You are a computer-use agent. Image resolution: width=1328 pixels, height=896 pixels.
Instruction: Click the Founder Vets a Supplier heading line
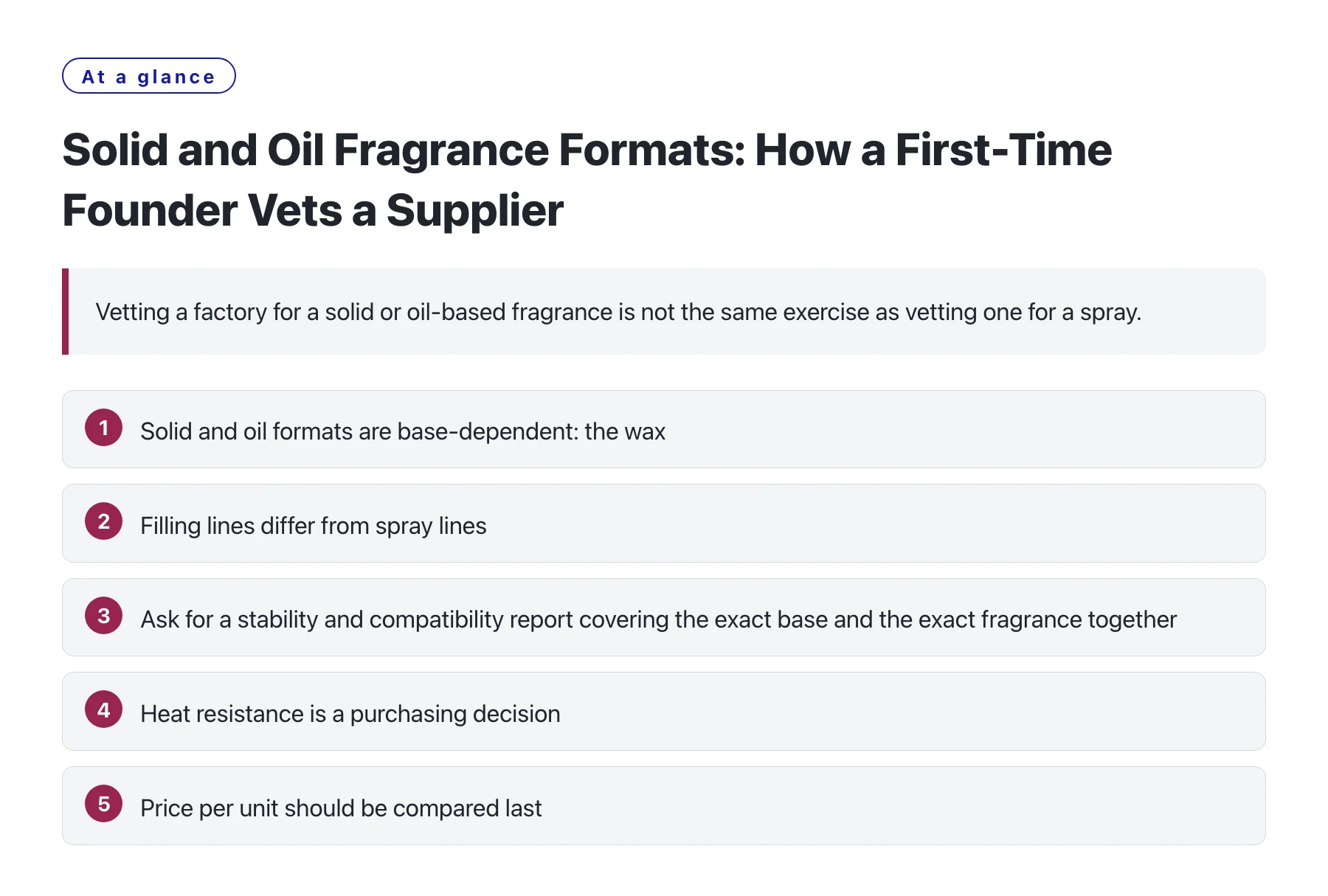click(313, 210)
